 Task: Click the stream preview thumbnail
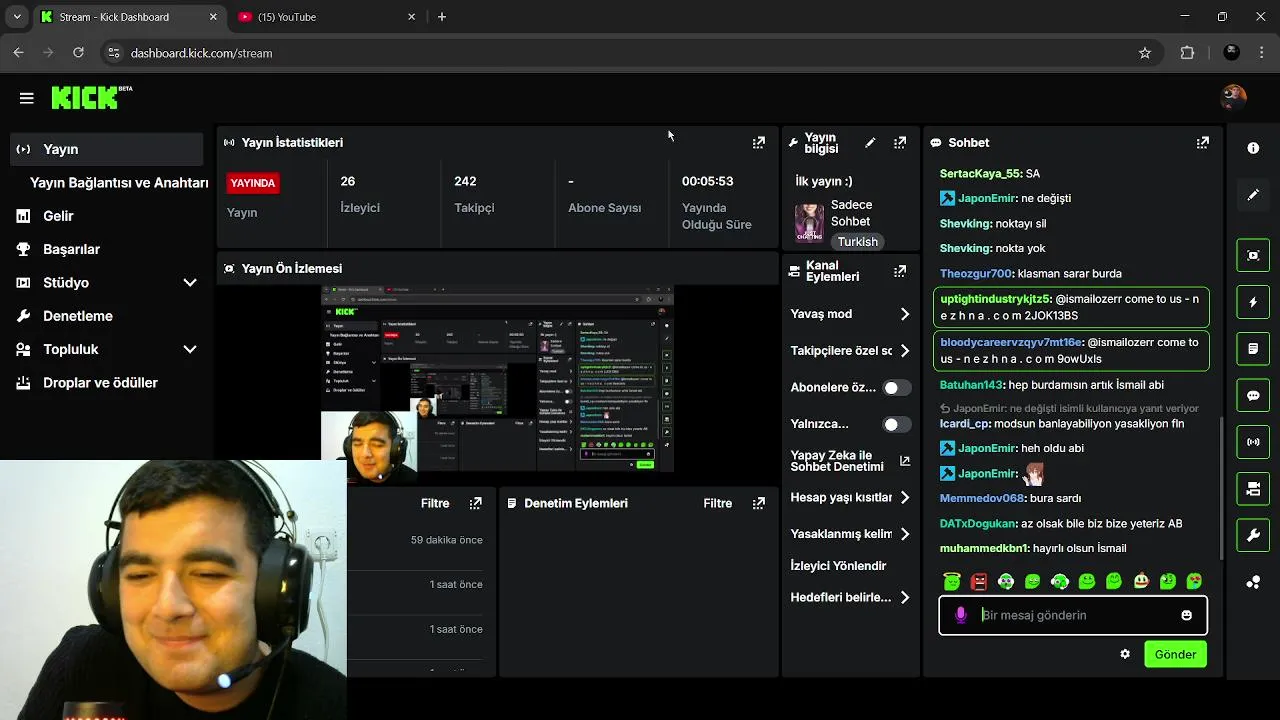[497, 379]
